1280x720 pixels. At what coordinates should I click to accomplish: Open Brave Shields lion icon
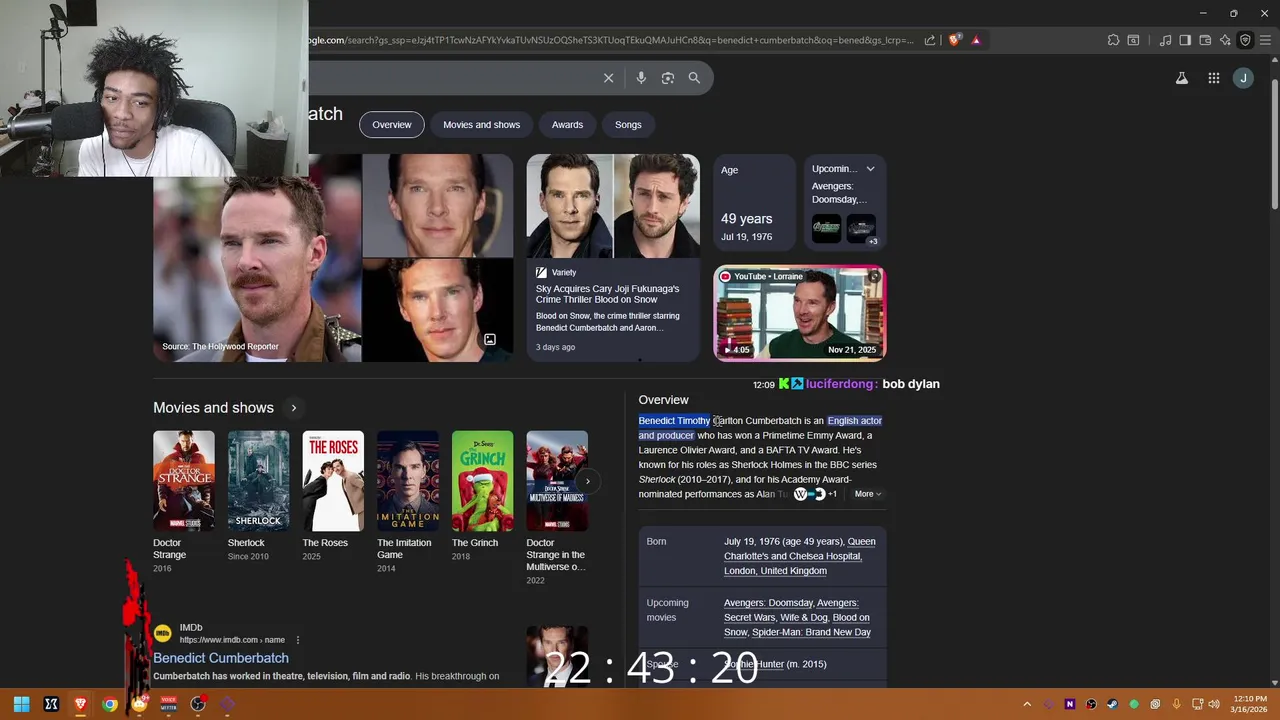pyautogui.click(x=955, y=40)
